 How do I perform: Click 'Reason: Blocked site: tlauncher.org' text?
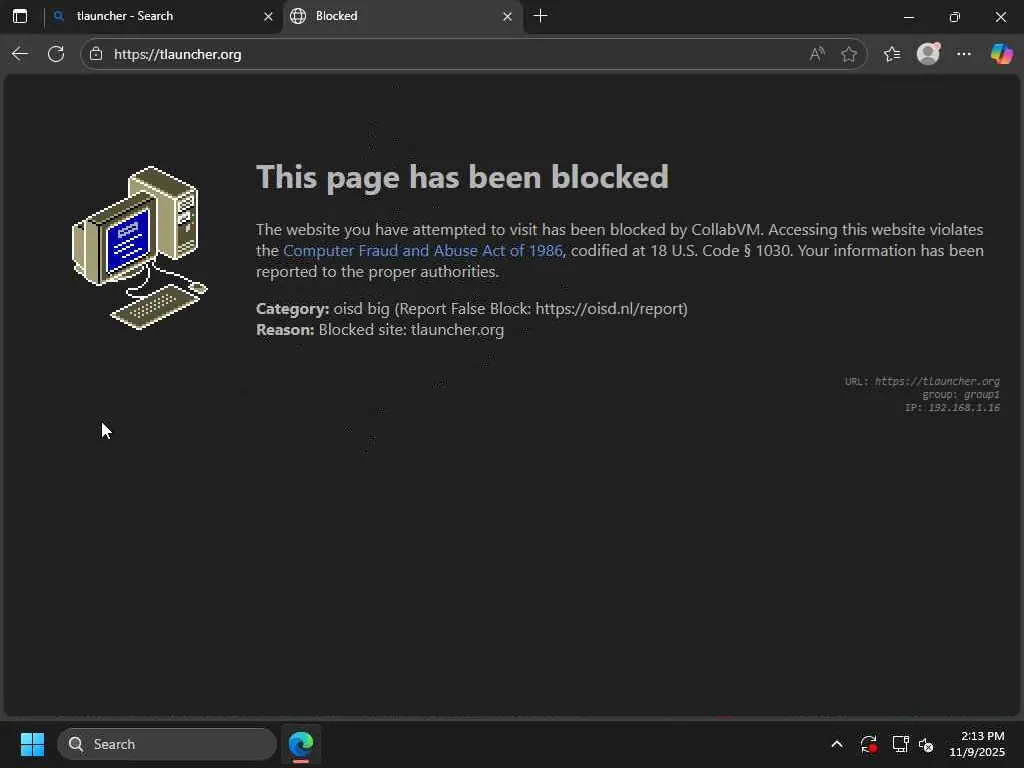tap(380, 329)
